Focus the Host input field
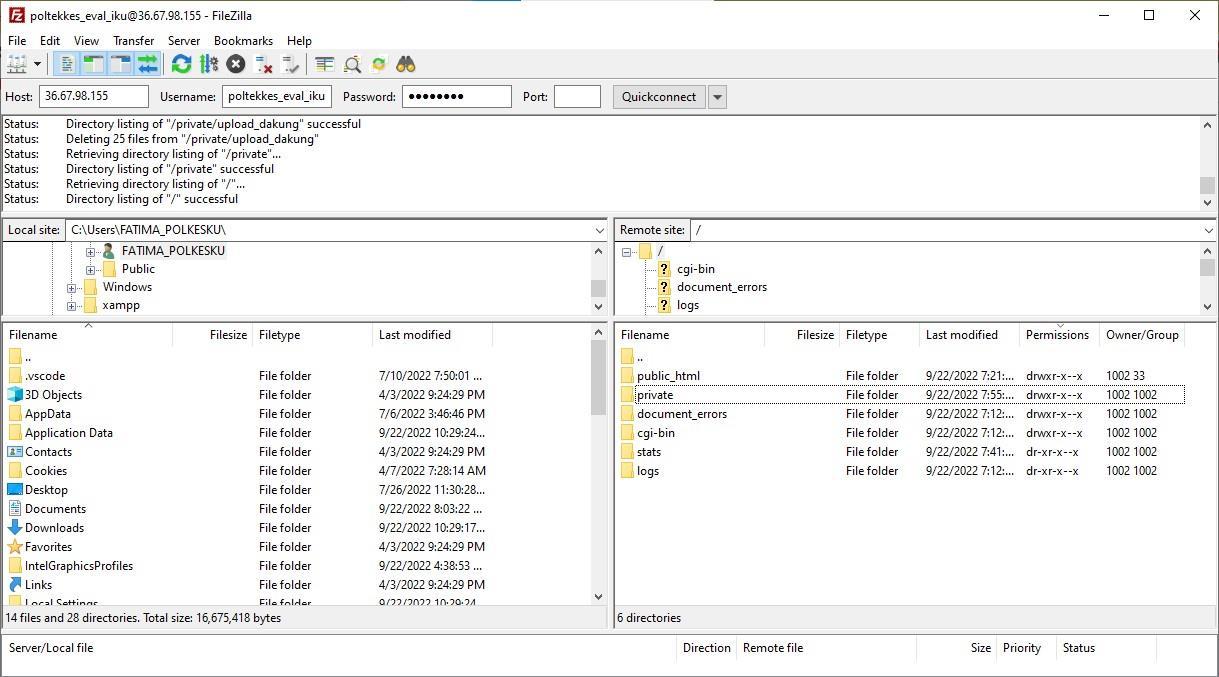Image resolution: width=1219 pixels, height=677 pixels. pyautogui.click(x=94, y=96)
